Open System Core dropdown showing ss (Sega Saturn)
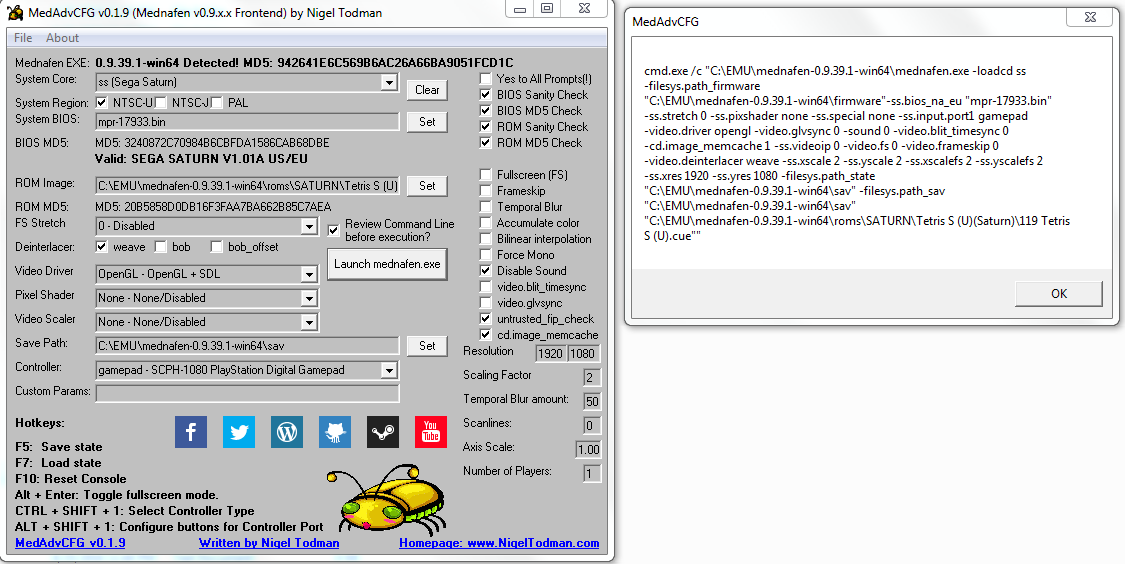The image size is (1125, 564). tap(247, 83)
